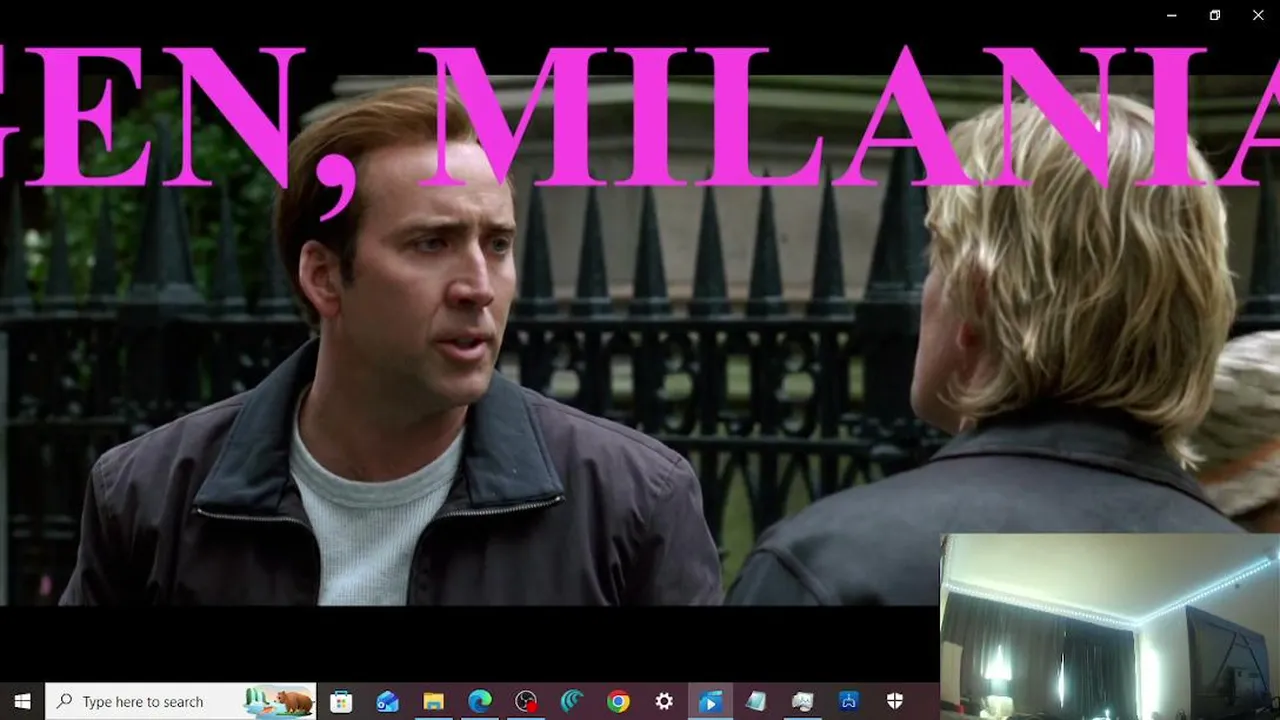Open the monitor-picture taskbar app icon

pos(802,702)
